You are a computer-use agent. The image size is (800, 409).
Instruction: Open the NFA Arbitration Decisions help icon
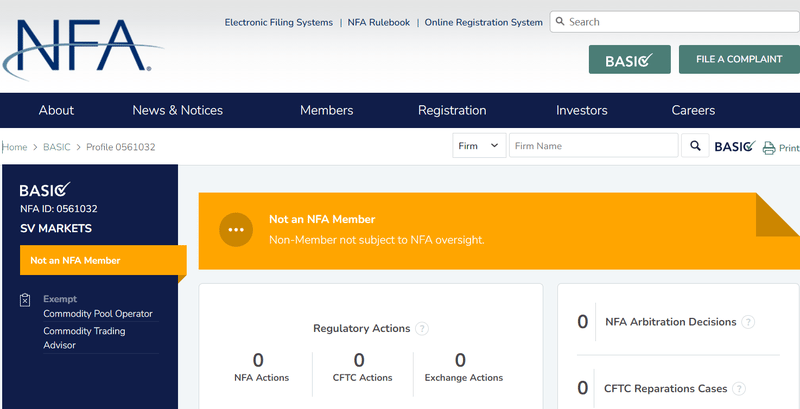[x=748, y=322]
